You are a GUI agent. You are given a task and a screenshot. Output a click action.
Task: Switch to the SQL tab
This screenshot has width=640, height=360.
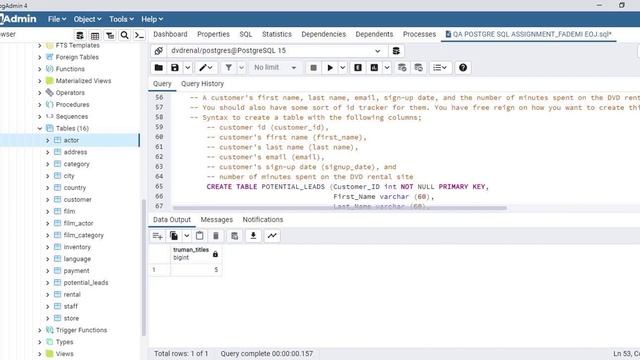246,34
